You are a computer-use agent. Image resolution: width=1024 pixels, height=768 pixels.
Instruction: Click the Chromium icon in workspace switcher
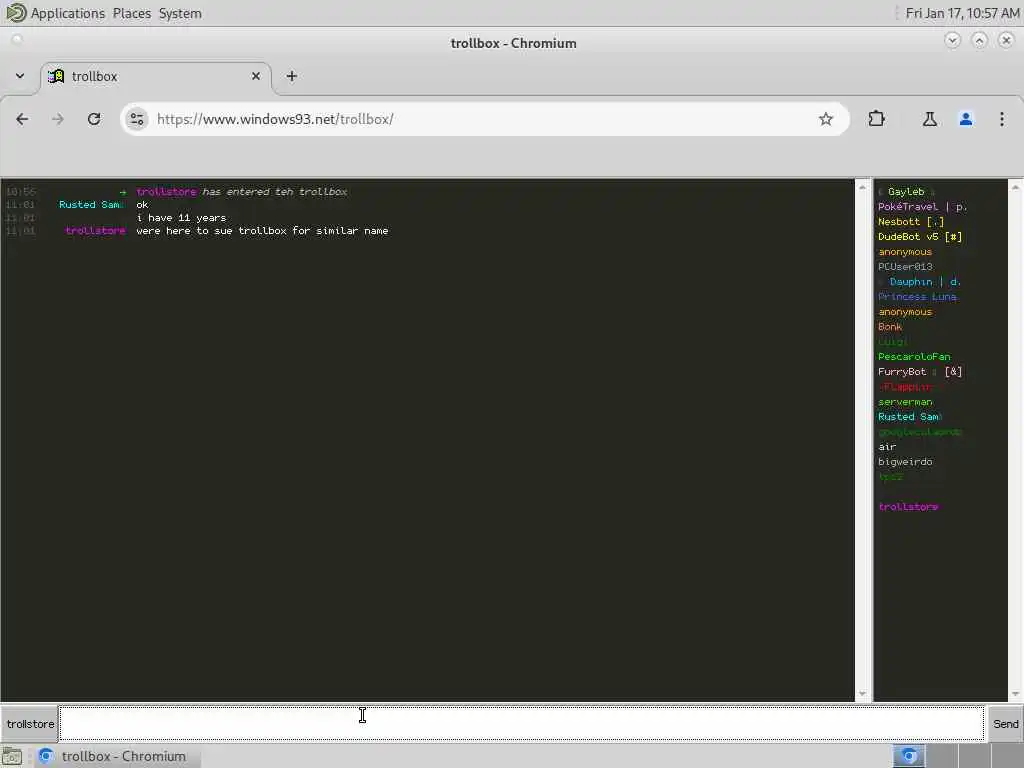[908, 756]
